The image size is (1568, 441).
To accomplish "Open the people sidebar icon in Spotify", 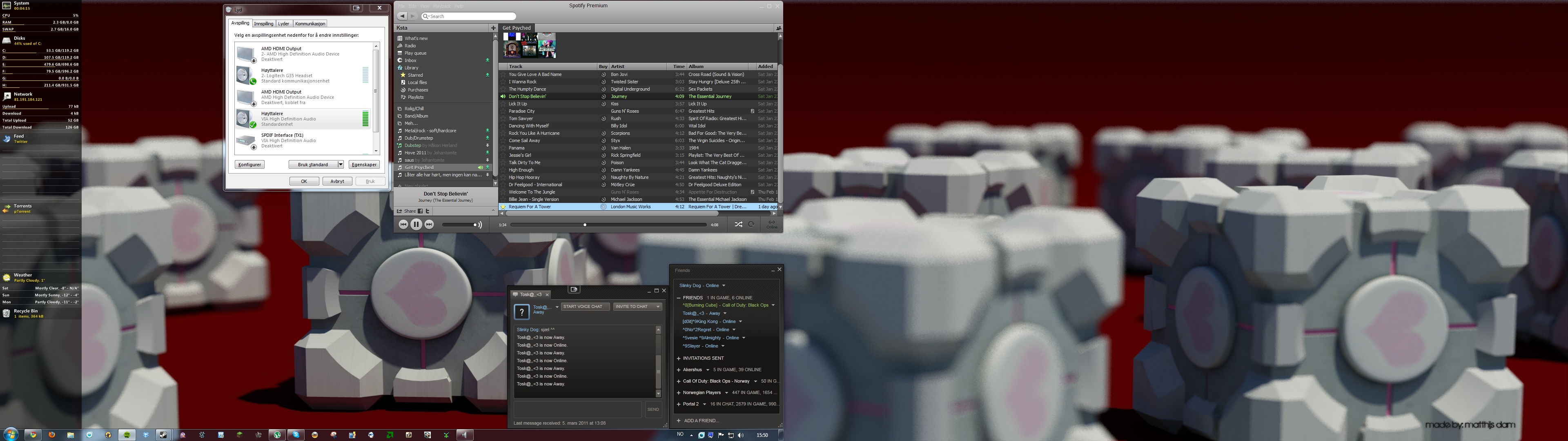I will 778,28.
